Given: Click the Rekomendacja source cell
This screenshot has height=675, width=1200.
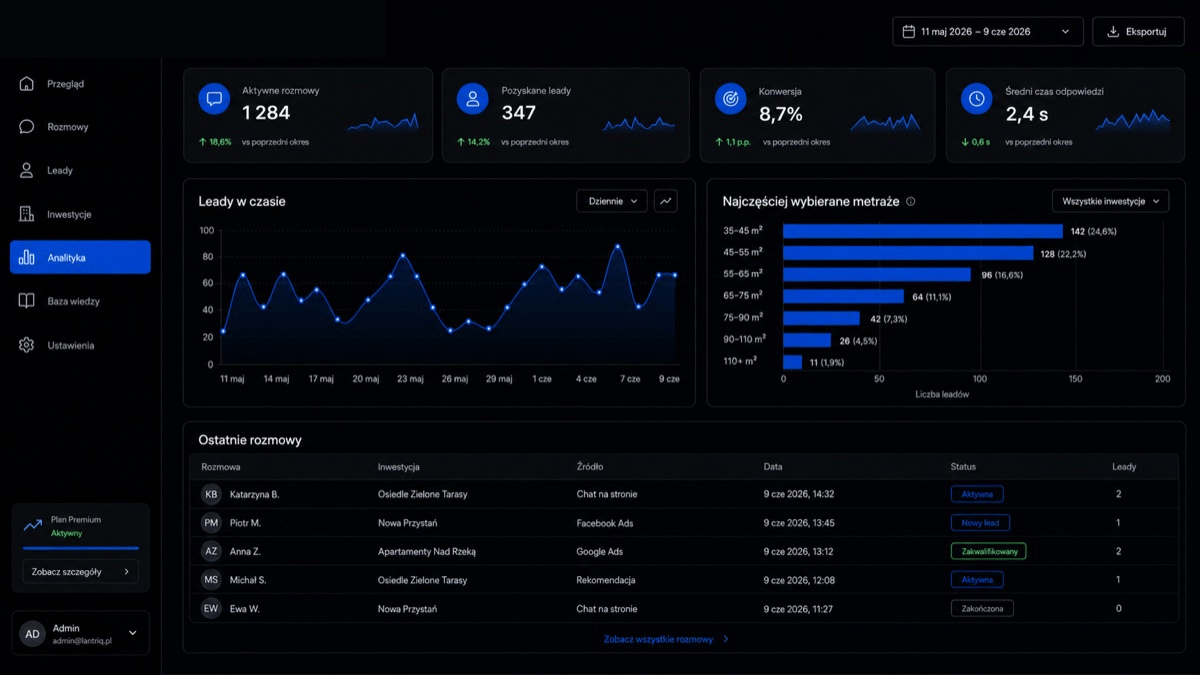Looking at the screenshot, I should [606, 580].
